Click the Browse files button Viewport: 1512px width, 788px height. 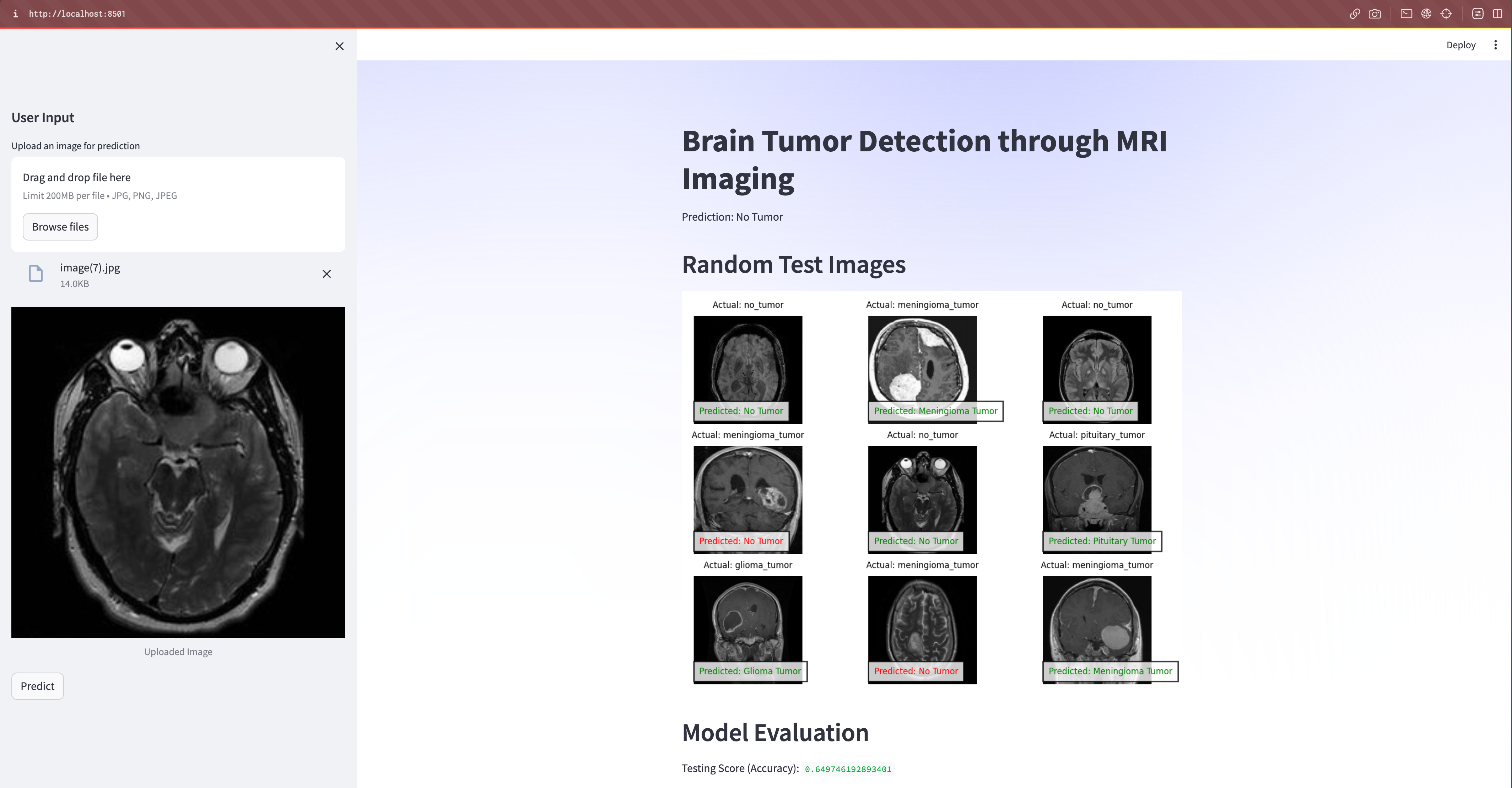point(60,227)
